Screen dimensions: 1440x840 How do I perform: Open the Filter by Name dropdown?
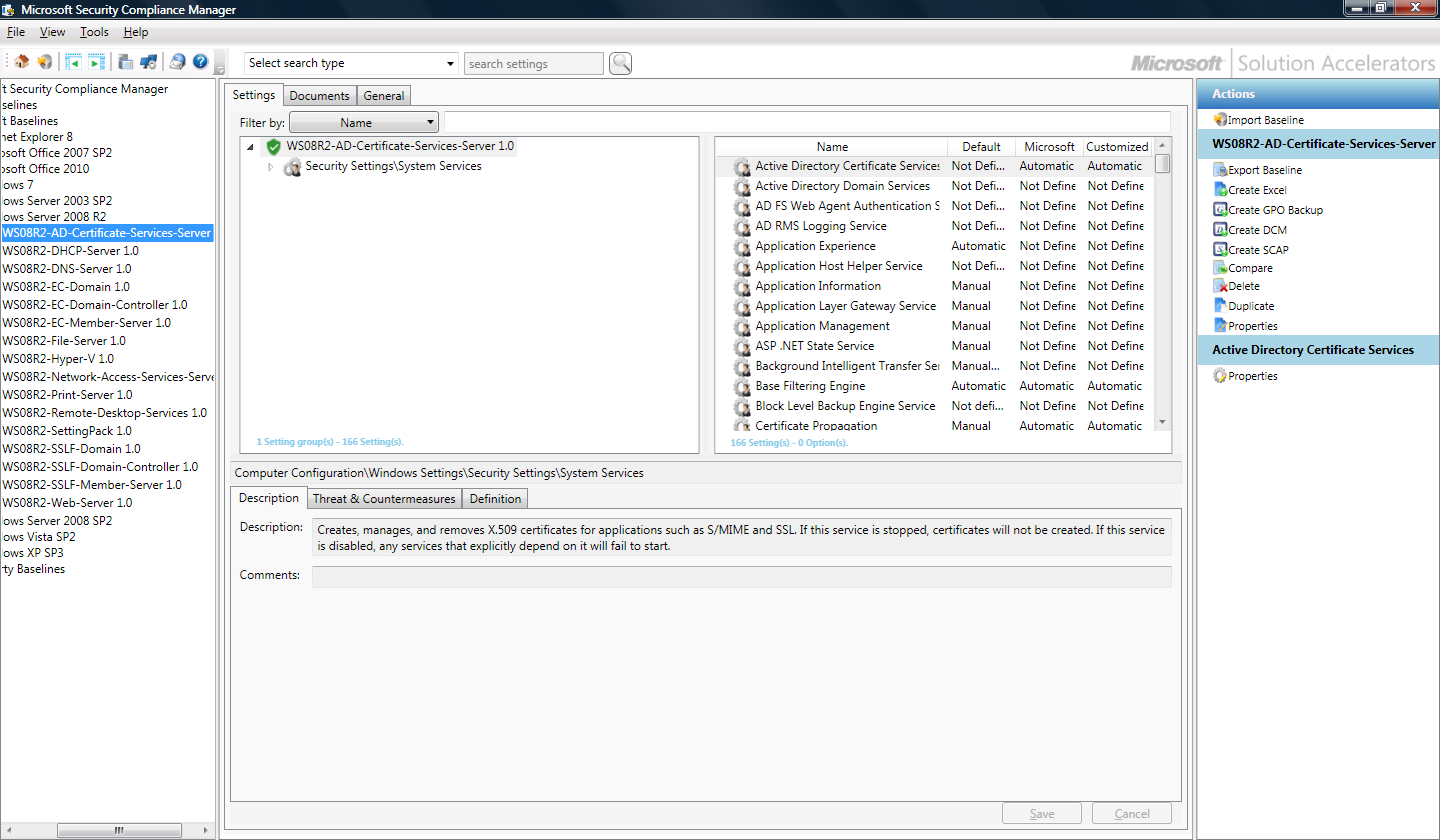pyautogui.click(x=364, y=123)
